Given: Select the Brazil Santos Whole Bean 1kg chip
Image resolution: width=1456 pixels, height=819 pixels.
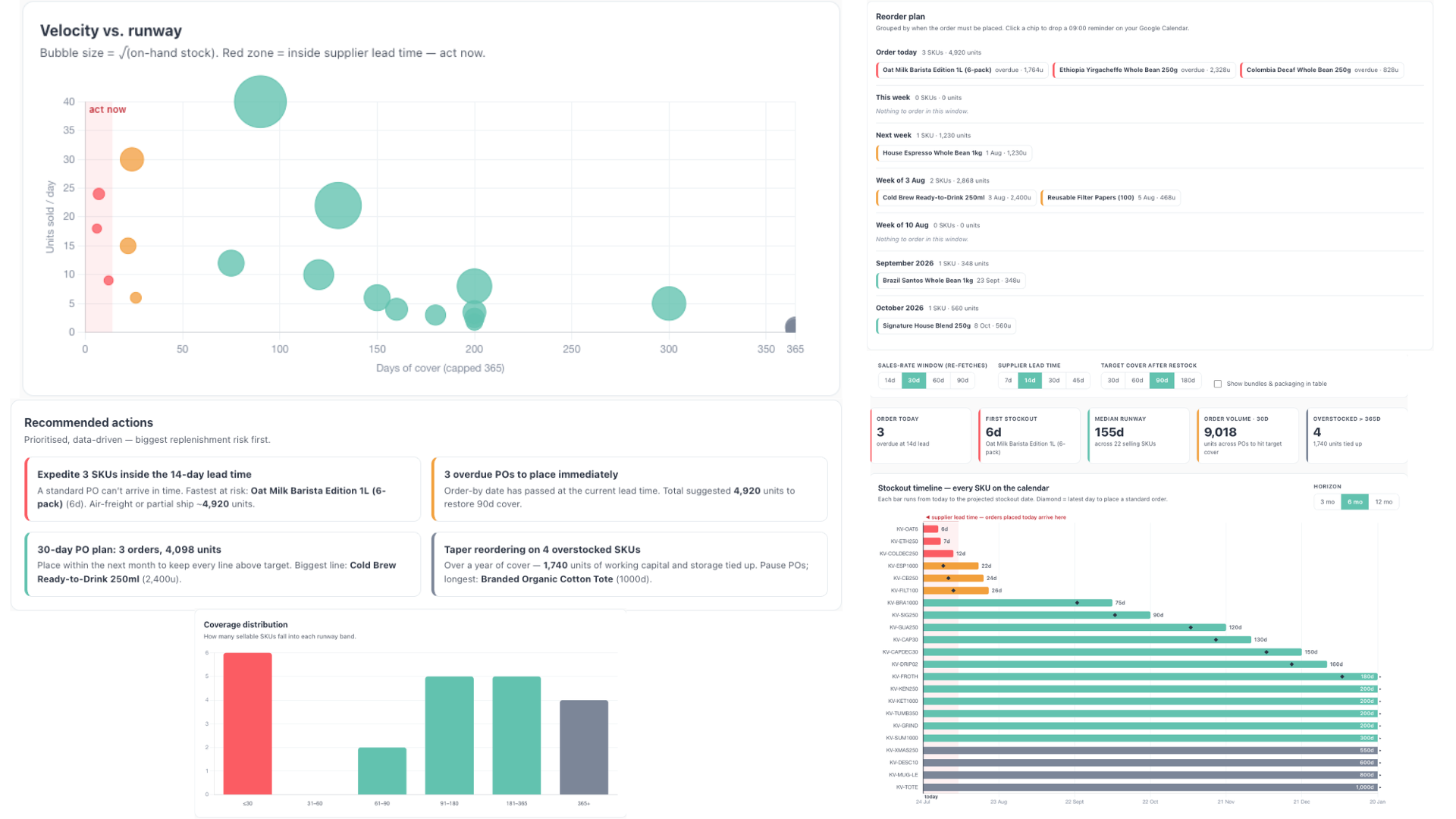Looking at the screenshot, I should (950, 281).
